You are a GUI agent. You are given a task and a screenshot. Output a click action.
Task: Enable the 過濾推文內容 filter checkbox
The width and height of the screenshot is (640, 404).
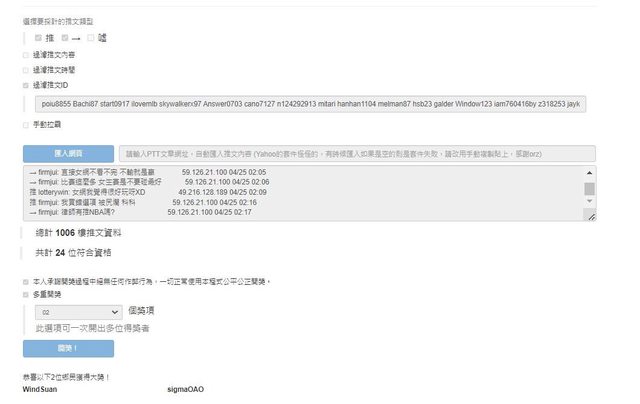[26, 55]
